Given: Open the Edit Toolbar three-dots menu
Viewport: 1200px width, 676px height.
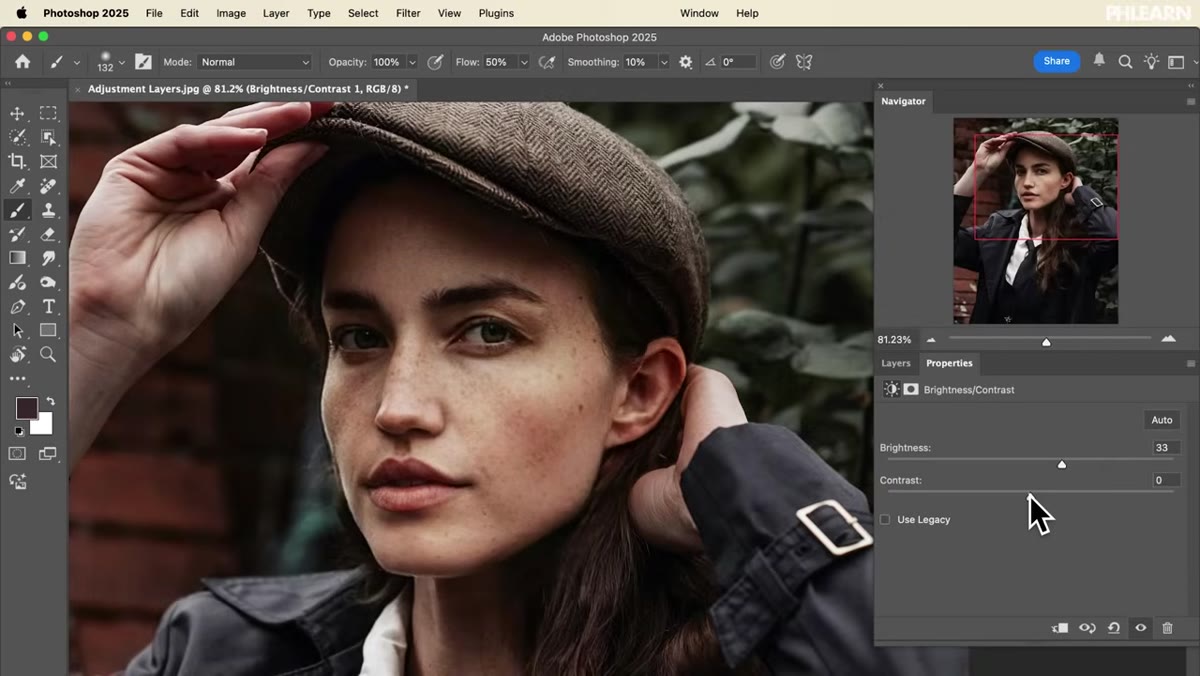Looking at the screenshot, I should coord(17,379).
